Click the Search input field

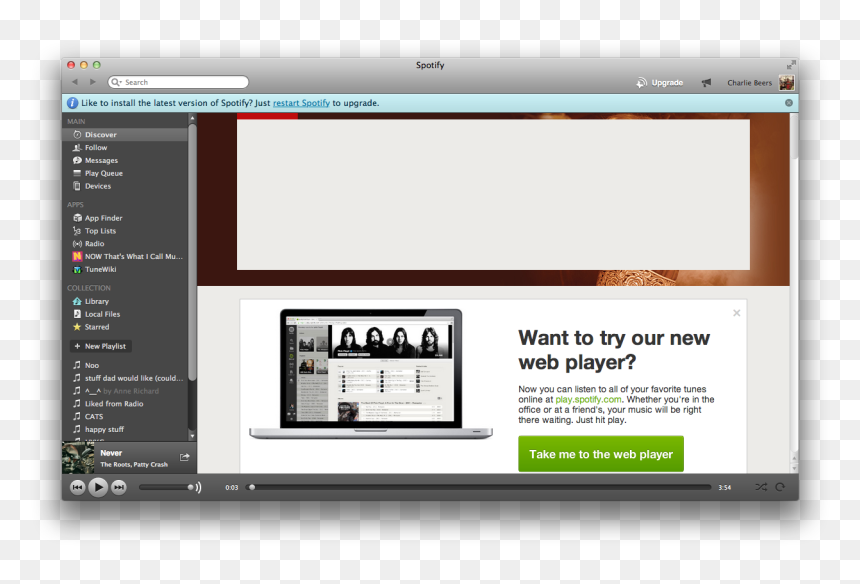pos(178,82)
